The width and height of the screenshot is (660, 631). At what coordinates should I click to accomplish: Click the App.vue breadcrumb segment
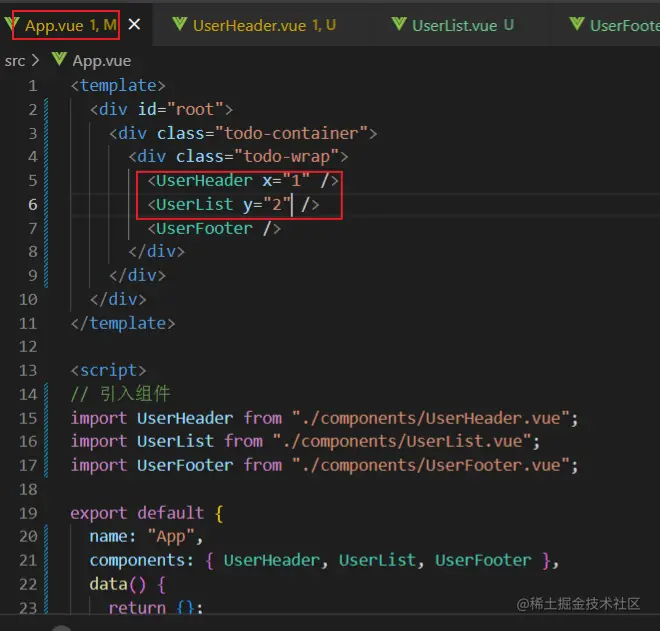point(101,61)
